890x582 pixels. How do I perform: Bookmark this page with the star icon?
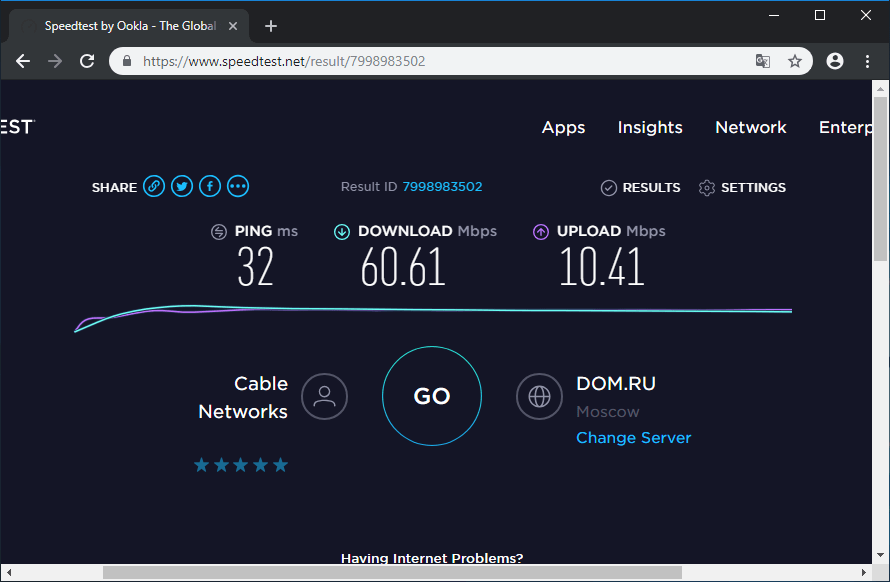pyautogui.click(x=795, y=61)
